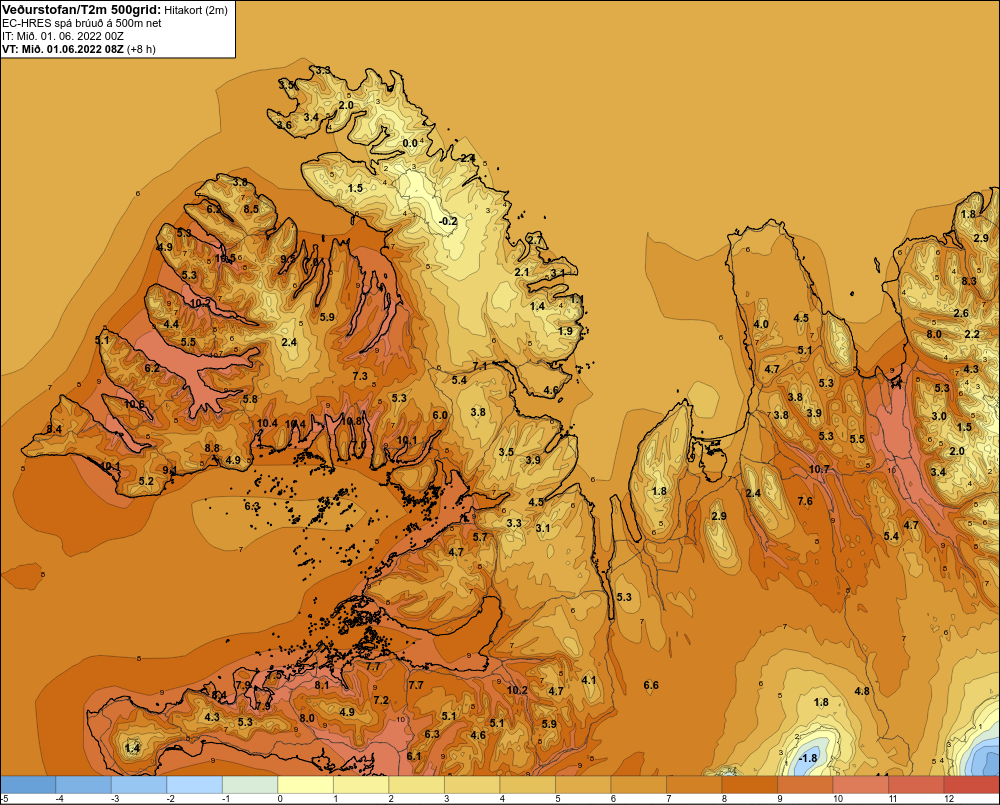Click the '2.6' temperature label
The height and width of the screenshot is (805, 1000).
click(961, 313)
